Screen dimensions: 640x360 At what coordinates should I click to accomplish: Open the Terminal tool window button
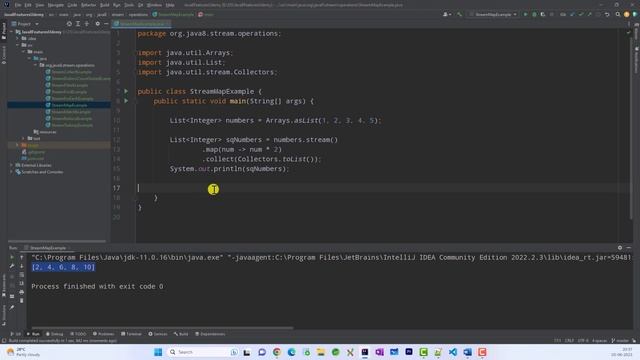[x=131, y=334]
